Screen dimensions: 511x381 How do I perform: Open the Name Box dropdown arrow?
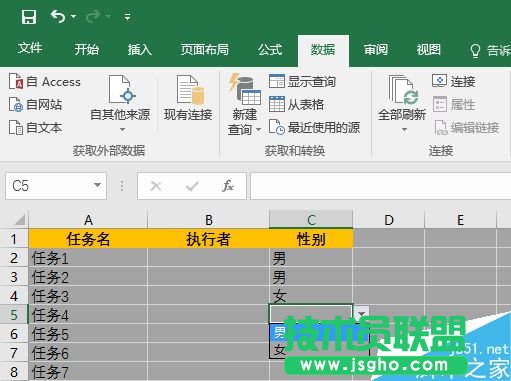click(97, 185)
